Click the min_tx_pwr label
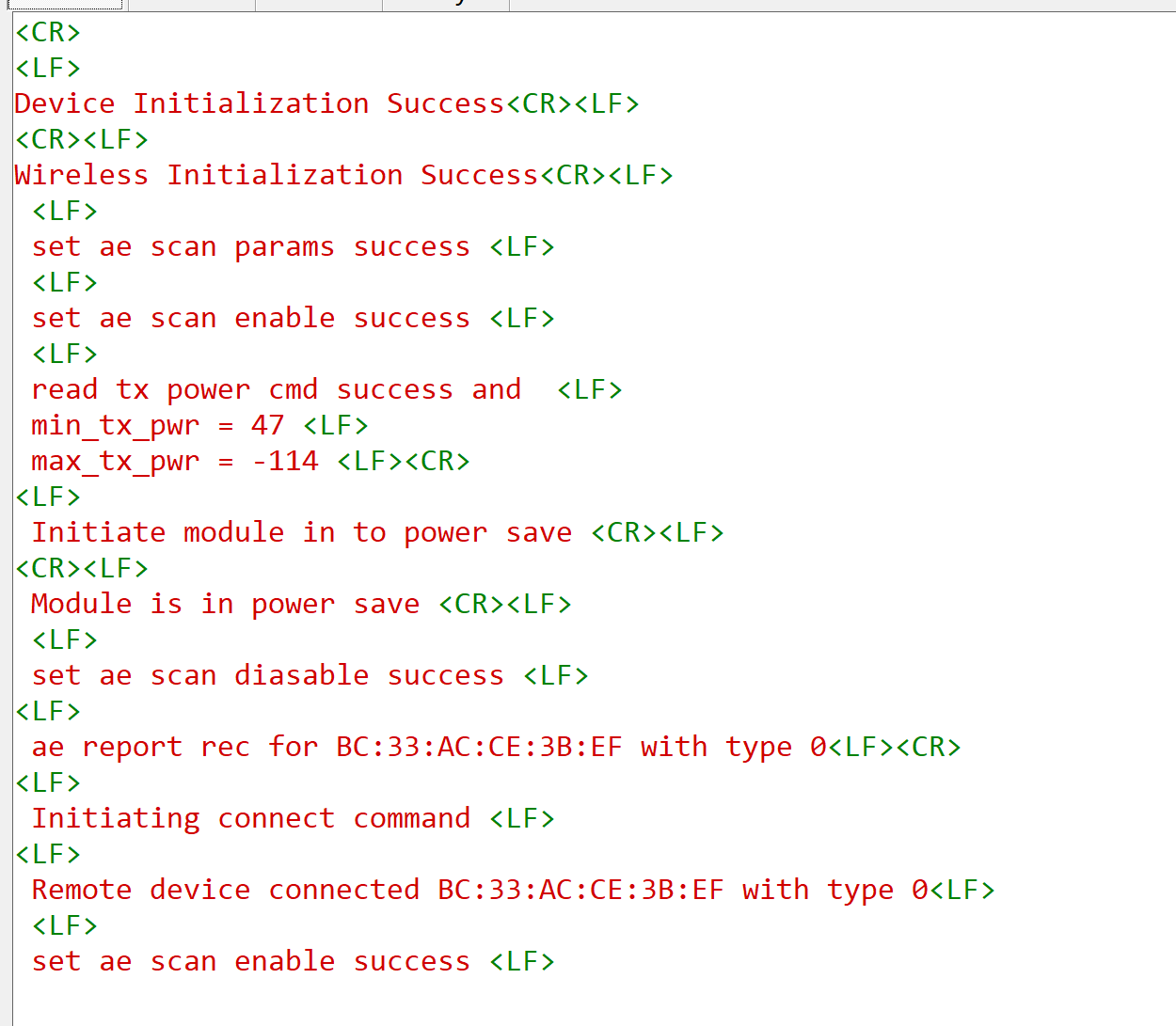Image resolution: width=1176 pixels, height=1026 pixels. point(115,425)
